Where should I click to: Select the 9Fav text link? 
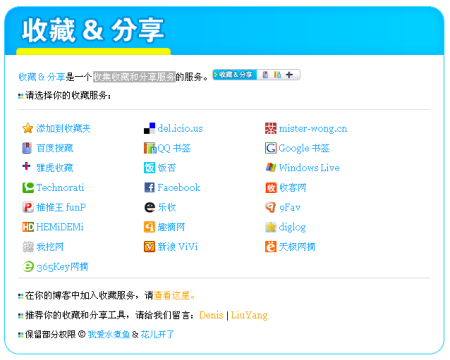click(290, 208)
